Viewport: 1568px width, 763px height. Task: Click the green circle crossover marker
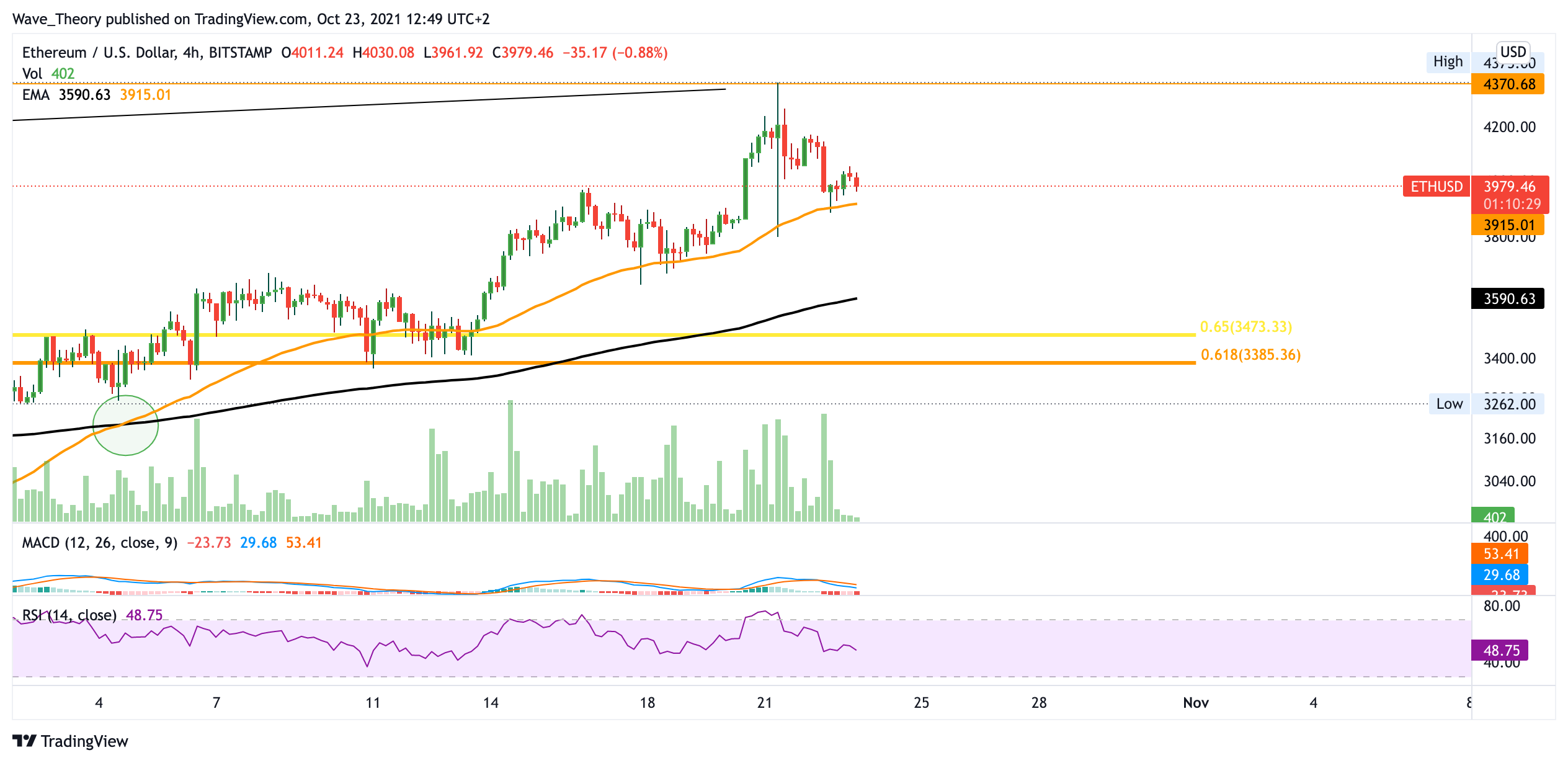125,426
